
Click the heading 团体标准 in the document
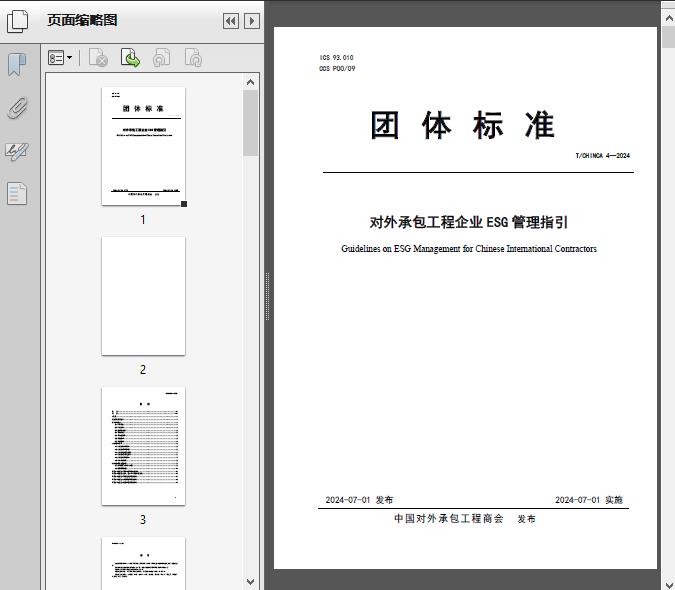[x=463, y=125]
